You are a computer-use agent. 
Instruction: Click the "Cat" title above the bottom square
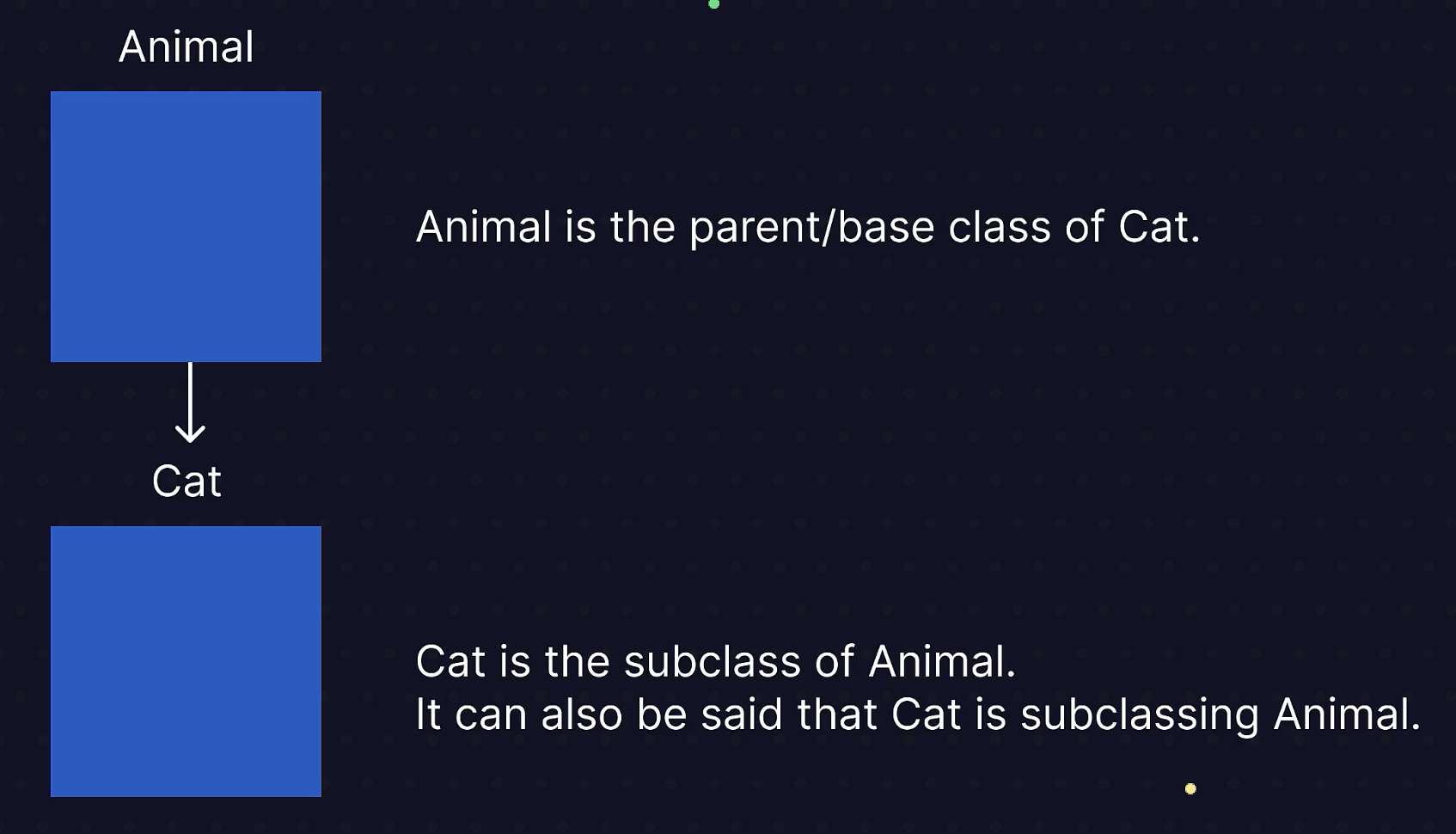(x=187, y=481)
